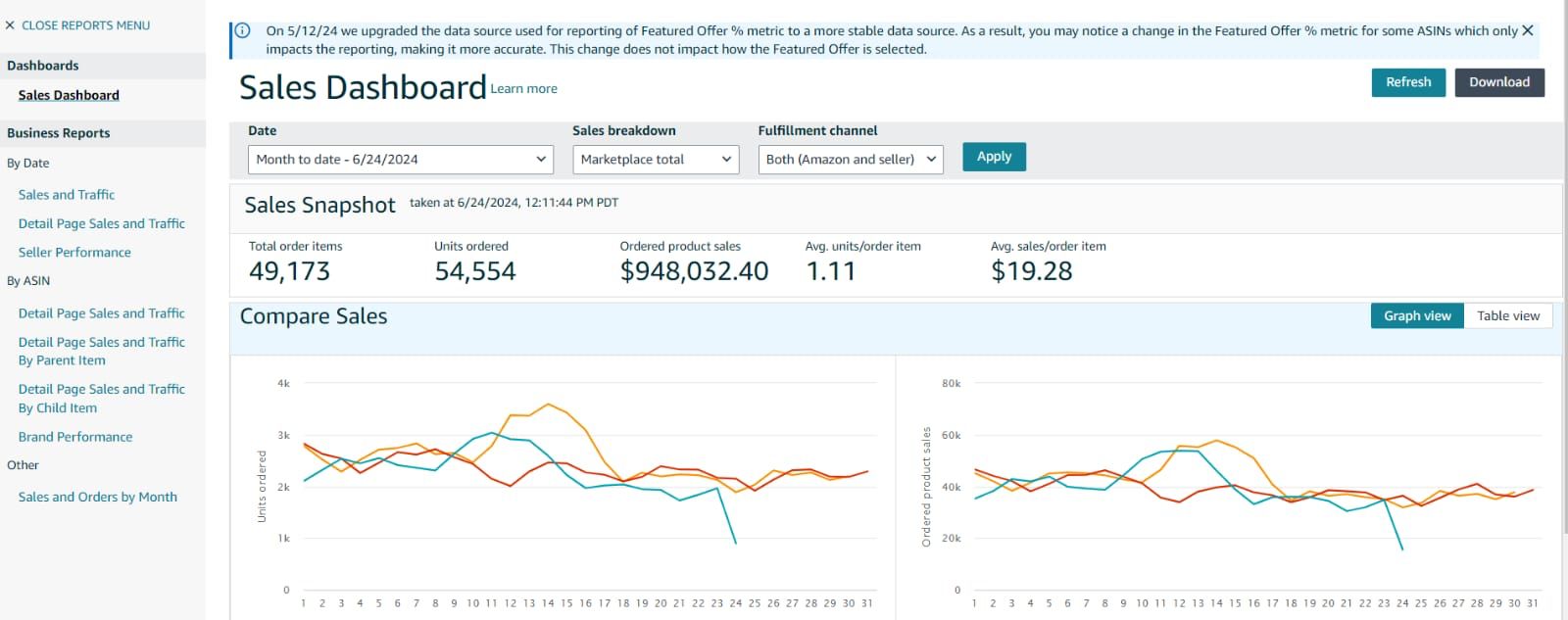Open Detail Page Sales and Traffic By Child Item

(x=102, y=398)
